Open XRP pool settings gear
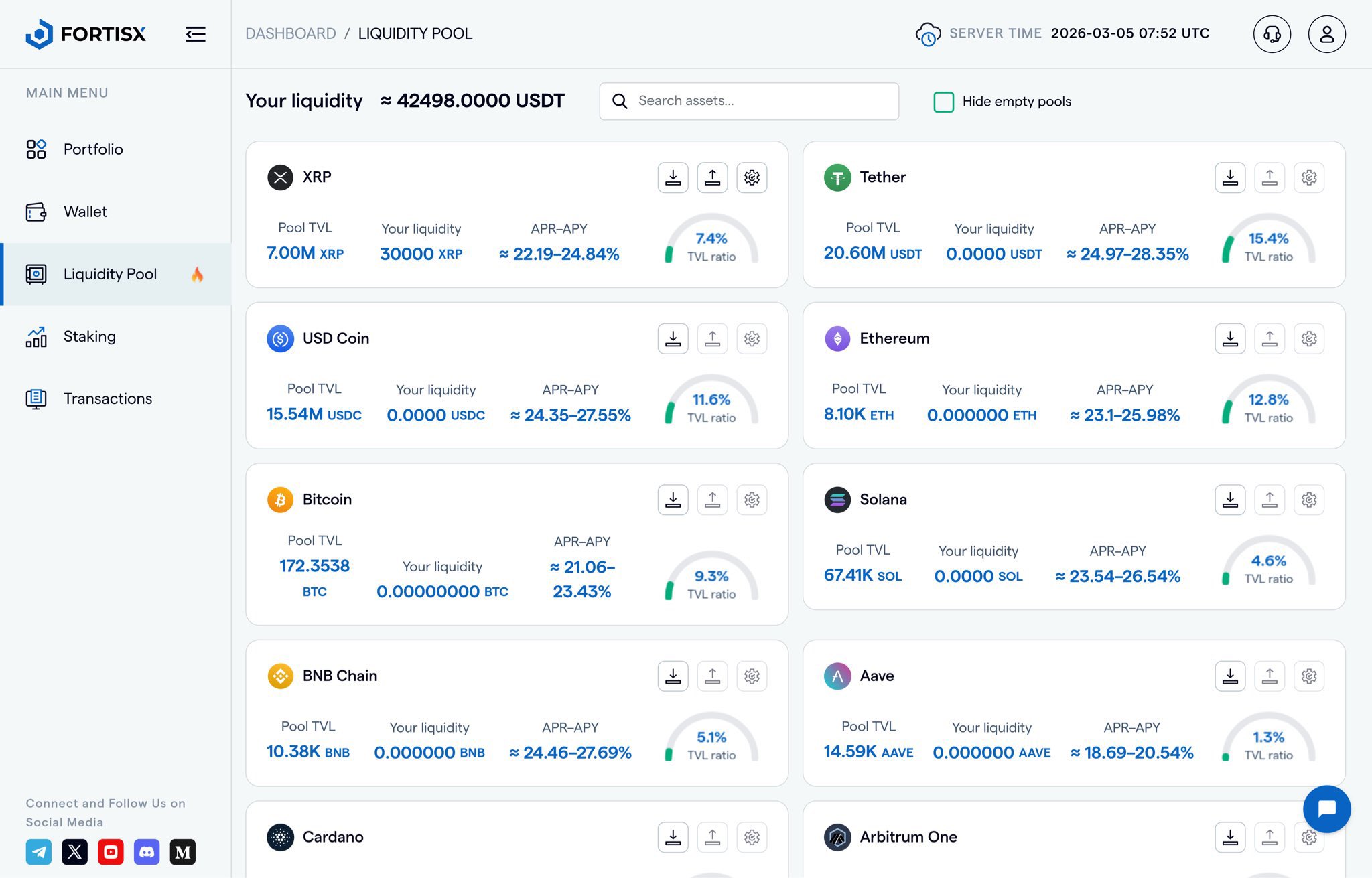 tap(752, 177)
